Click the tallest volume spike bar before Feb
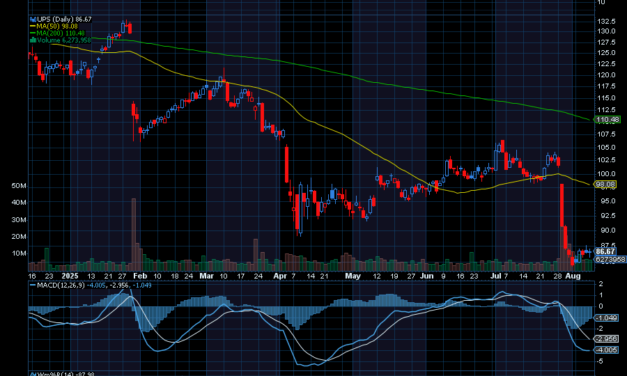The image size is (627, 376). point(134,234)
